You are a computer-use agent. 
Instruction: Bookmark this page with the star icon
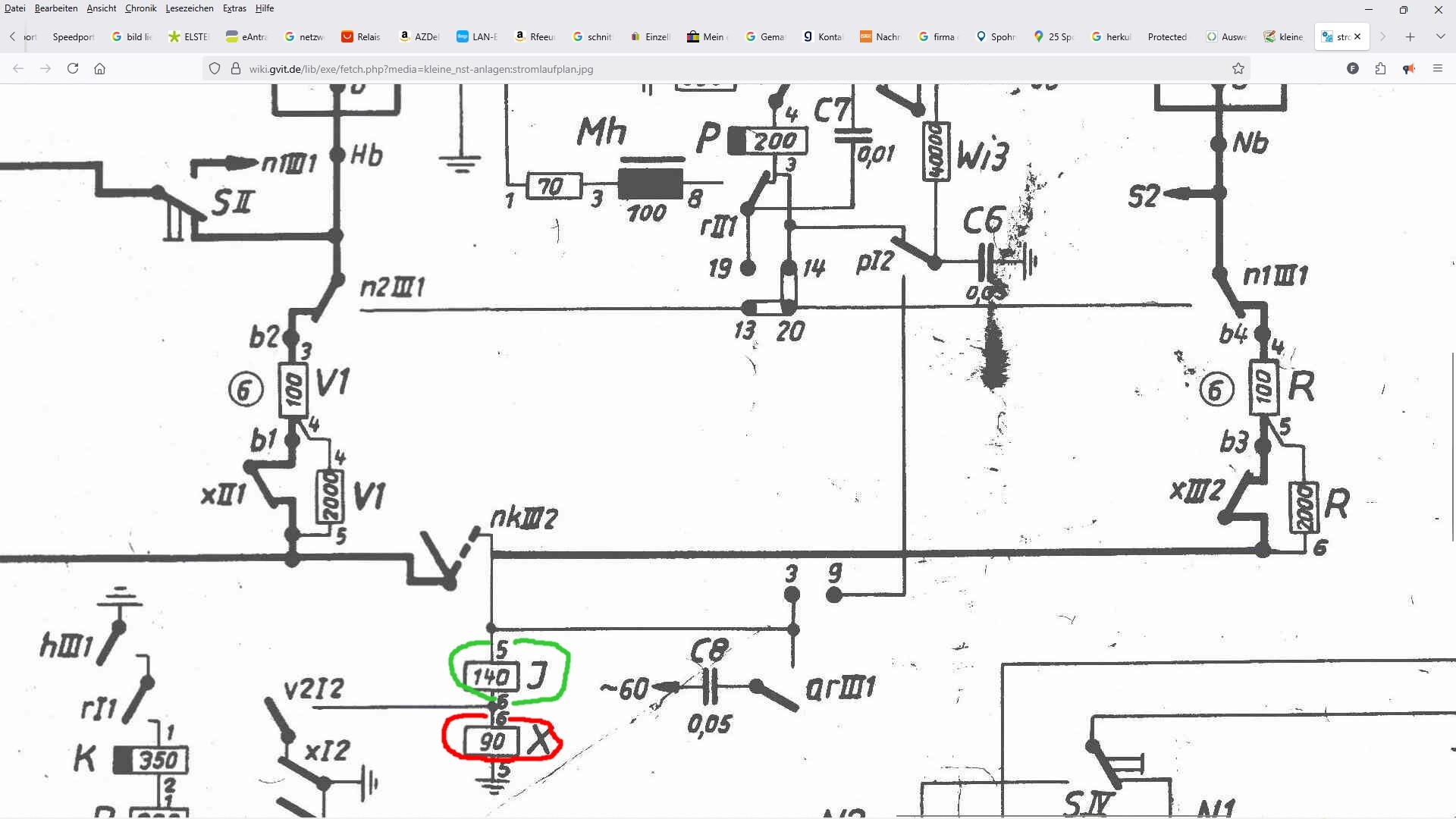coord(1238,68)
